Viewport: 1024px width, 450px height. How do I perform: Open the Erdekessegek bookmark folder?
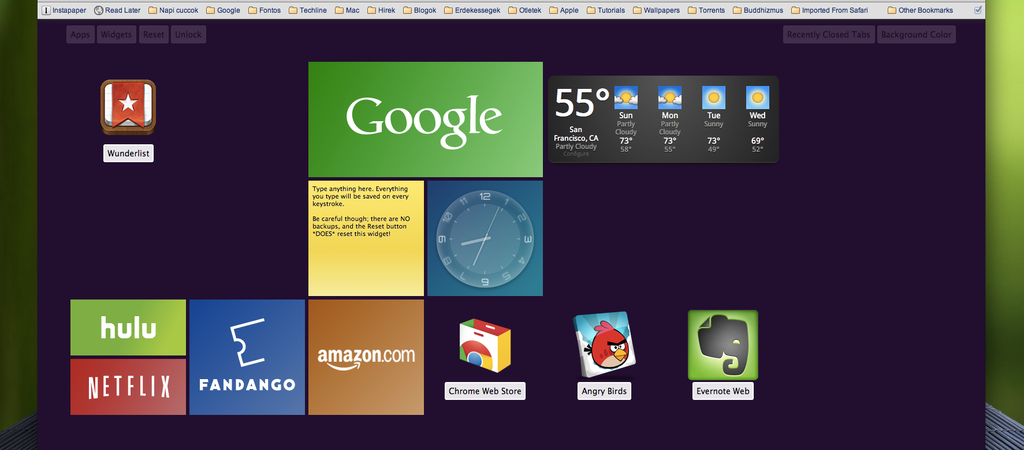[472, 10]
